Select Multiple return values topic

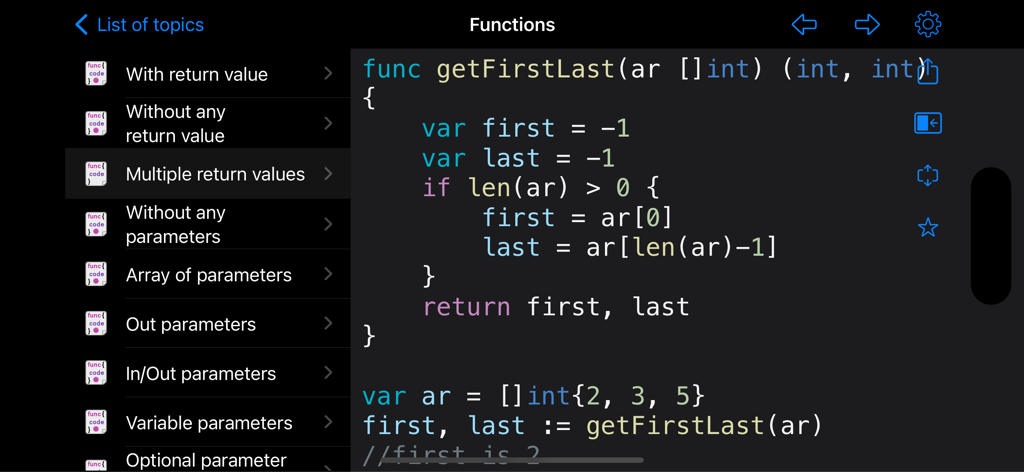[x=215, y=174]
